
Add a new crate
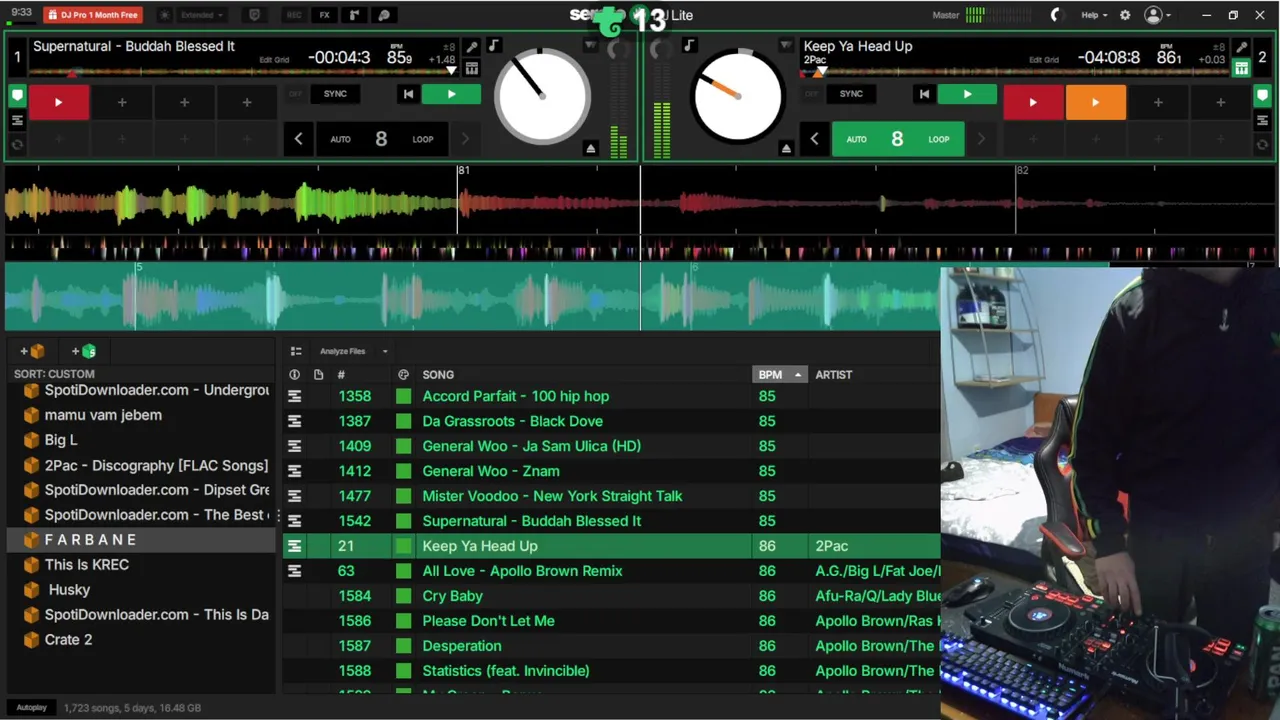[32, 351]
